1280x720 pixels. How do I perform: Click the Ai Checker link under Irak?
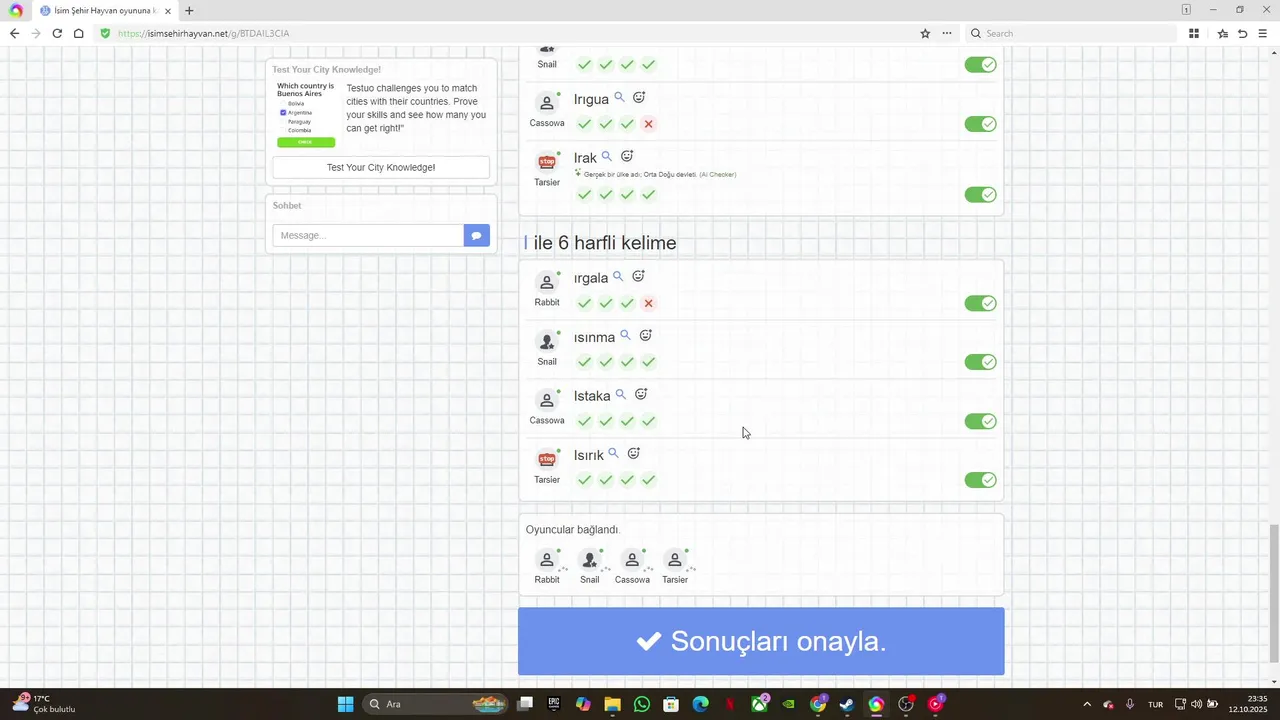click(718, 175)
